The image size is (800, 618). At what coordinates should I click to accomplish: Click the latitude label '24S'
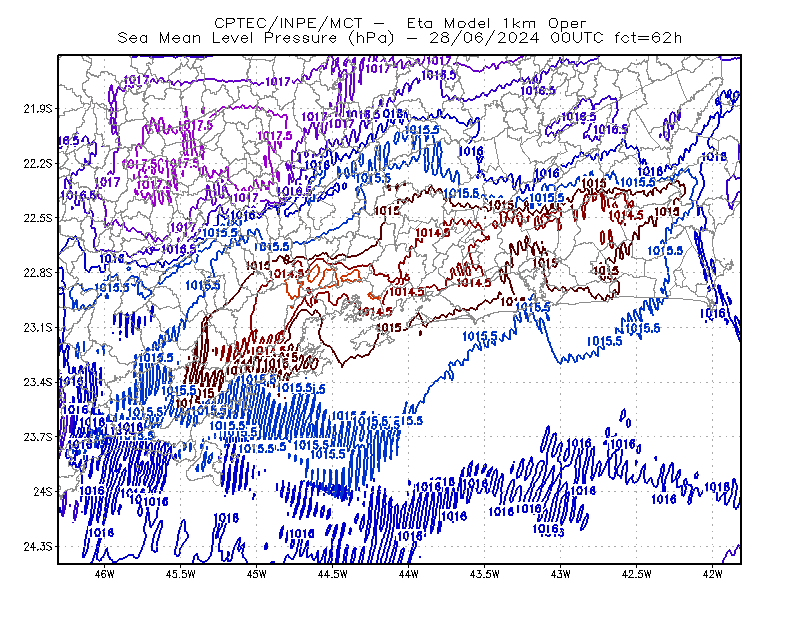[43, 491]
